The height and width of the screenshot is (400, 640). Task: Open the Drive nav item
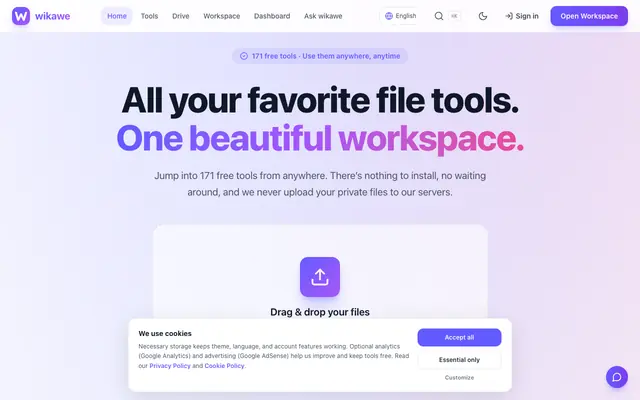pos(180,16)
